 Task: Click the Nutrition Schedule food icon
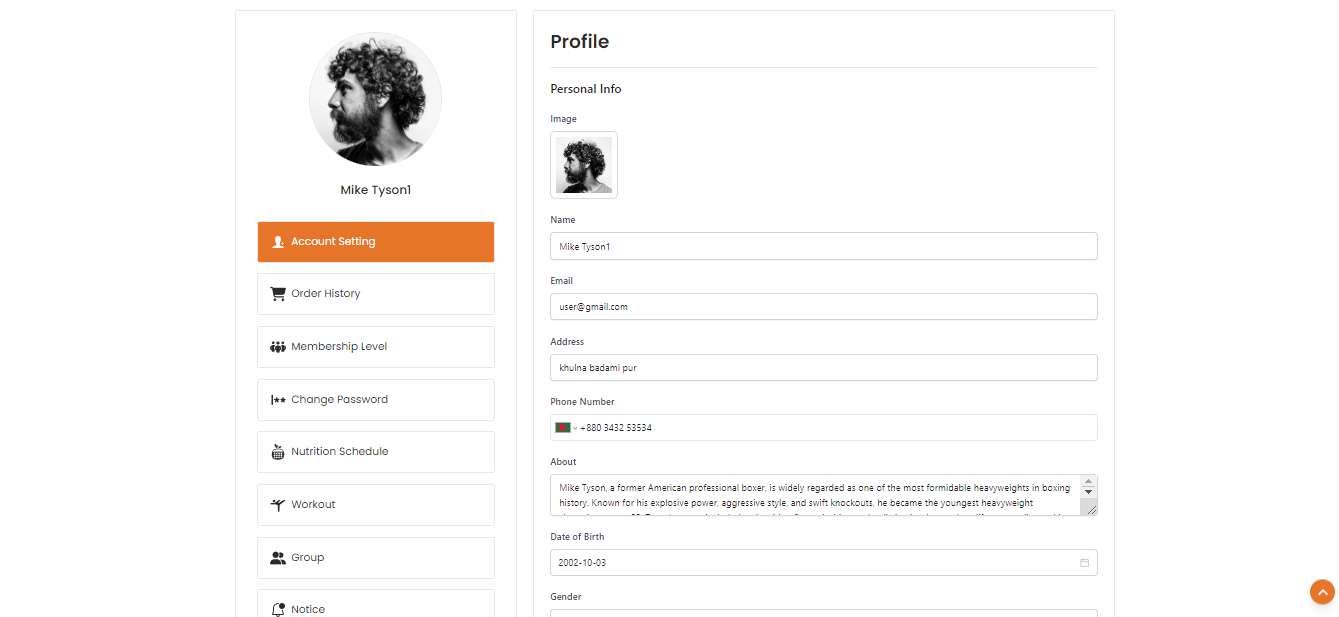pyautogui.click(x=278, y=452)
